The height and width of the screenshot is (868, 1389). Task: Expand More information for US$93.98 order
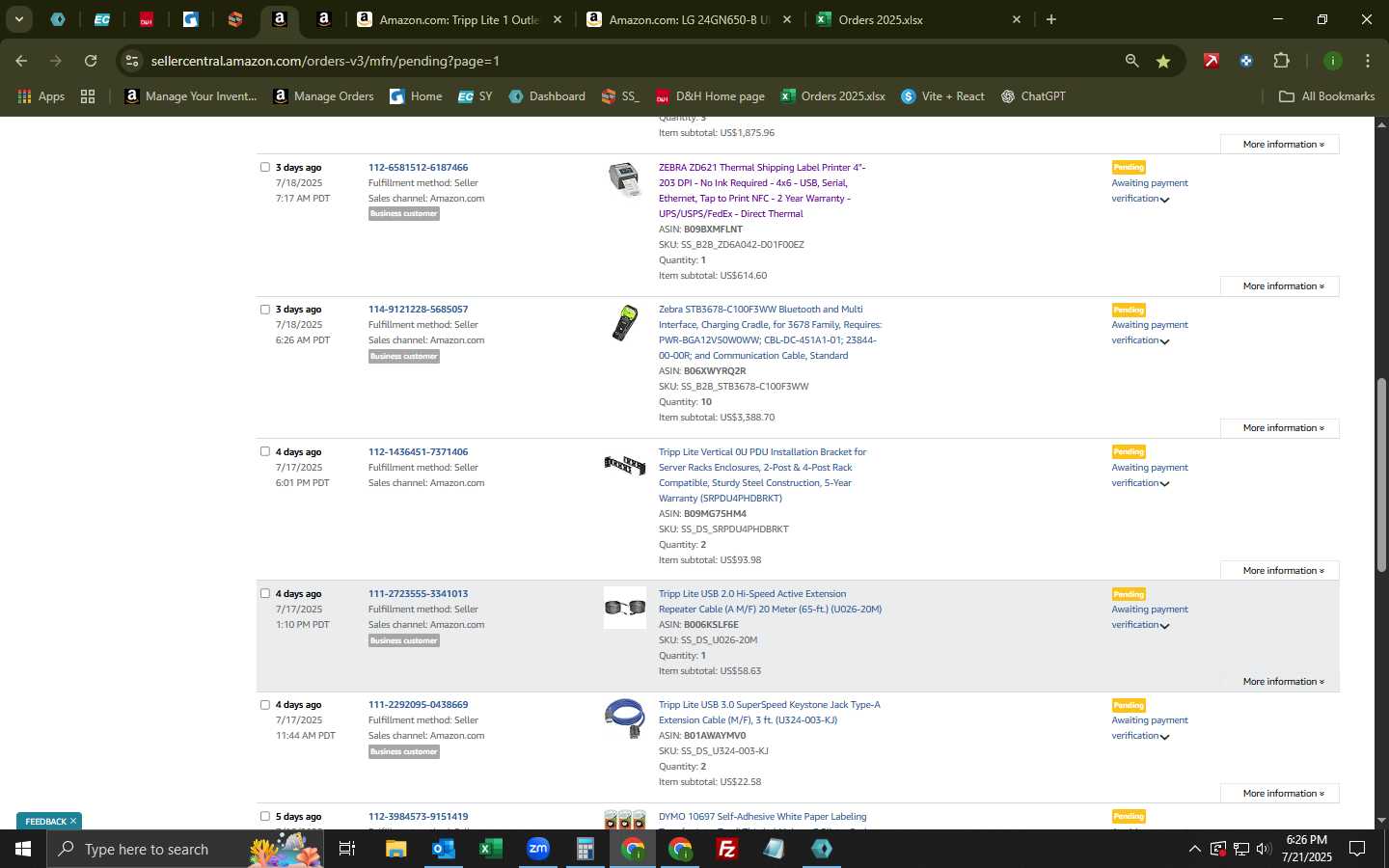click(1280, 571)
